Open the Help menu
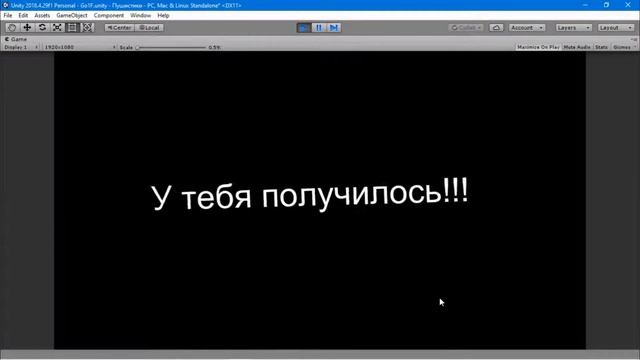This screenshot has height=360, width=640. click(163, 16)
